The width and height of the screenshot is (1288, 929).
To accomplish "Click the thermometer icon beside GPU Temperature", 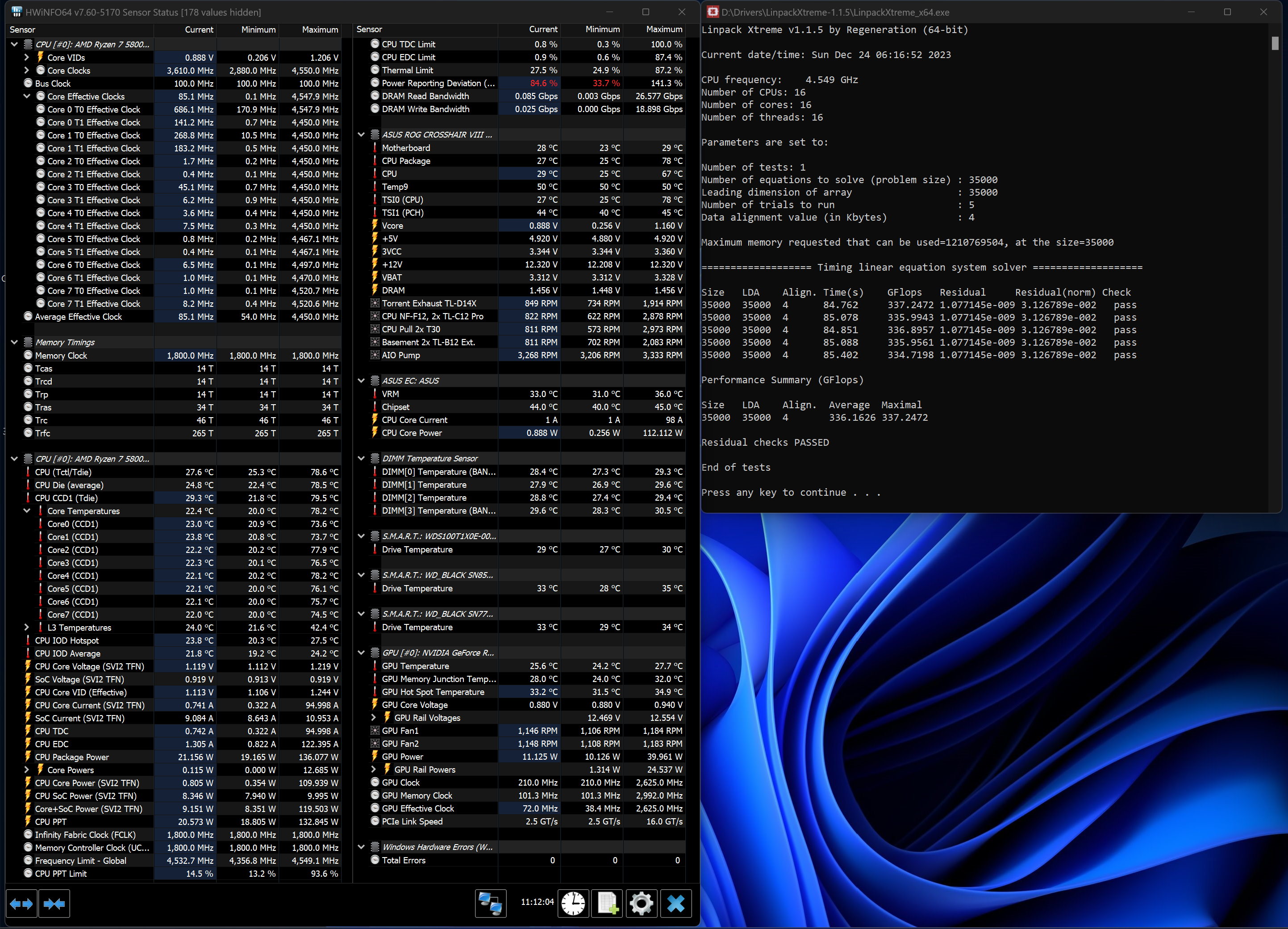I will pyautogui.click(x=375, y=666).
